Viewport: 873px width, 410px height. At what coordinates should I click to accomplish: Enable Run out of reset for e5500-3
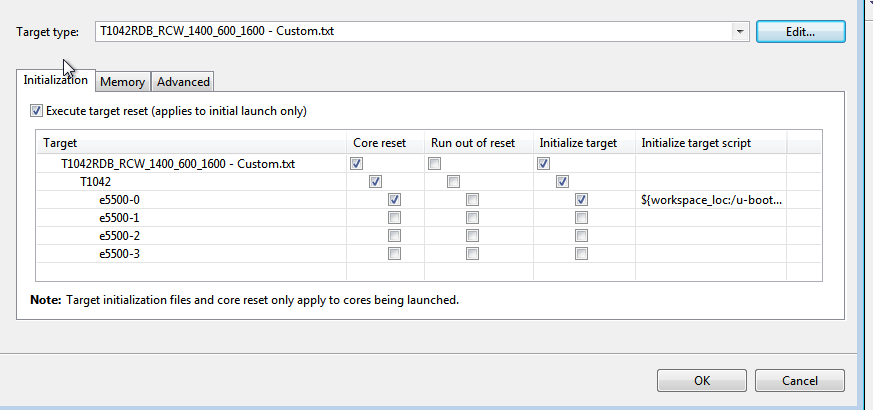[x=472, y=254]
